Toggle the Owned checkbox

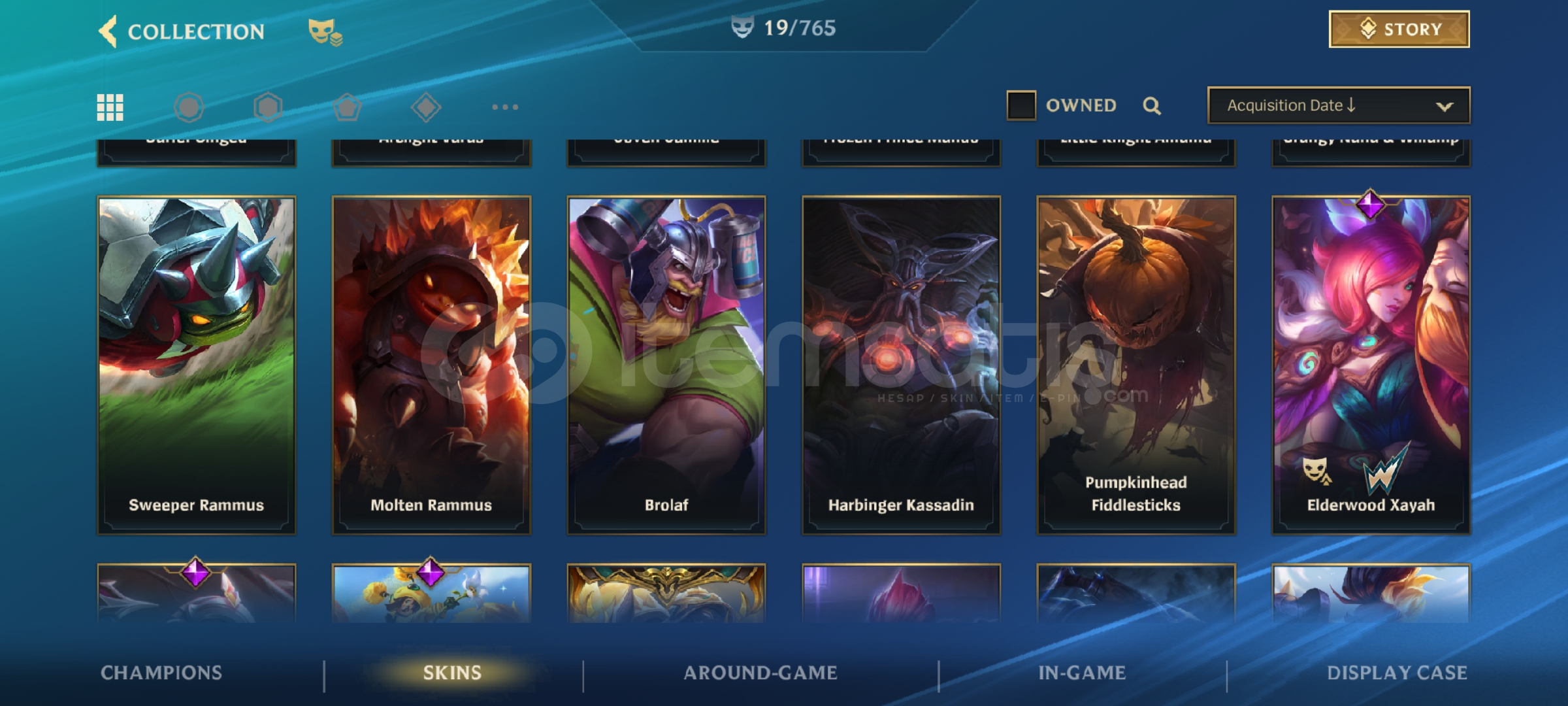(1021, 105)
